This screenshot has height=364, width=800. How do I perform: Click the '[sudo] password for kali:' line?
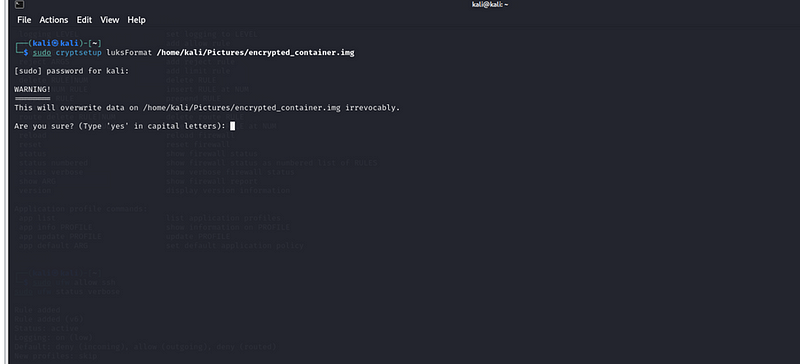click(x=72, y=71)
